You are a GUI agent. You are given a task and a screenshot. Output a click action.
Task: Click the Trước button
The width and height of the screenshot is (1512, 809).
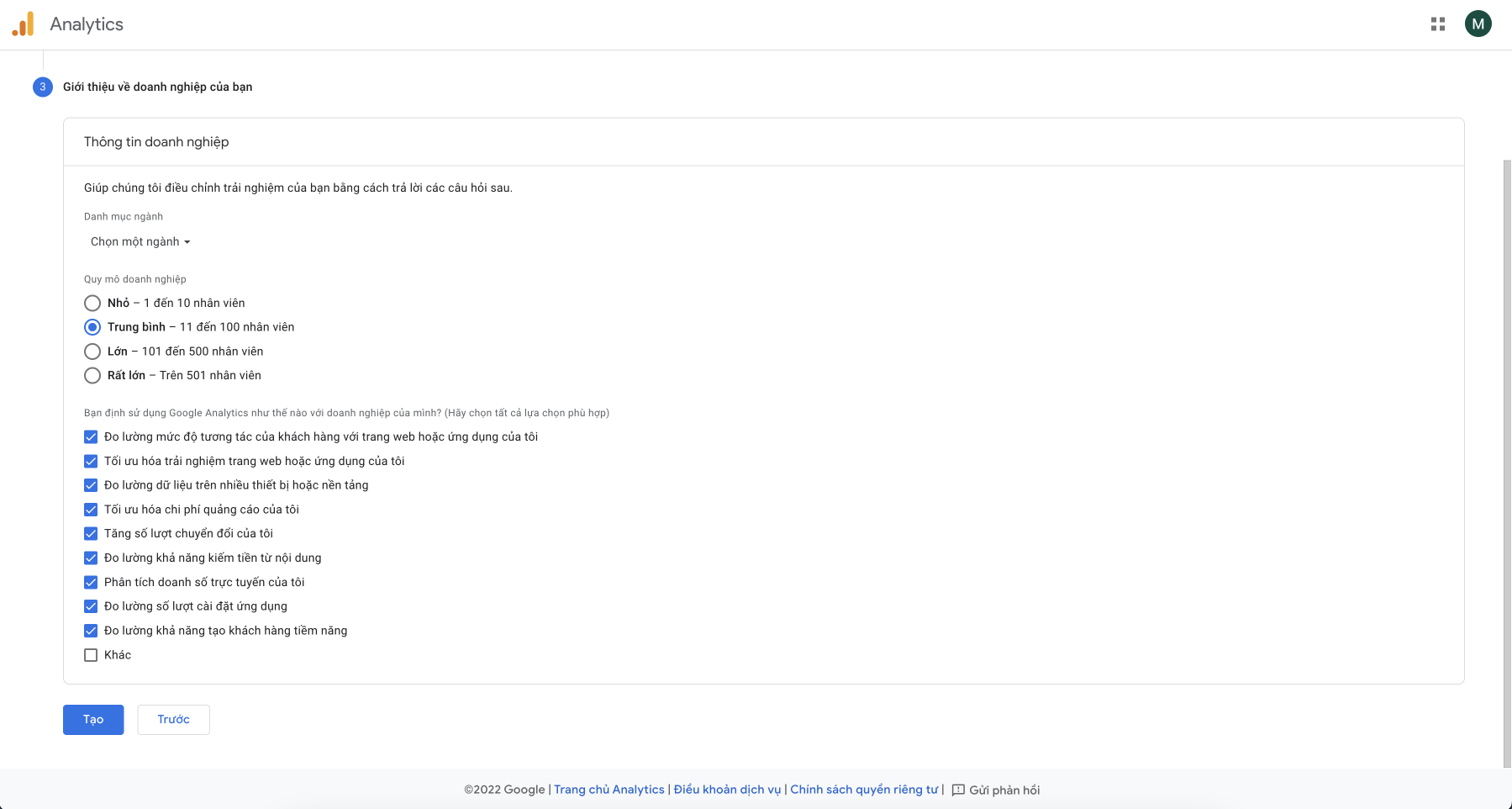pos(173,720)
